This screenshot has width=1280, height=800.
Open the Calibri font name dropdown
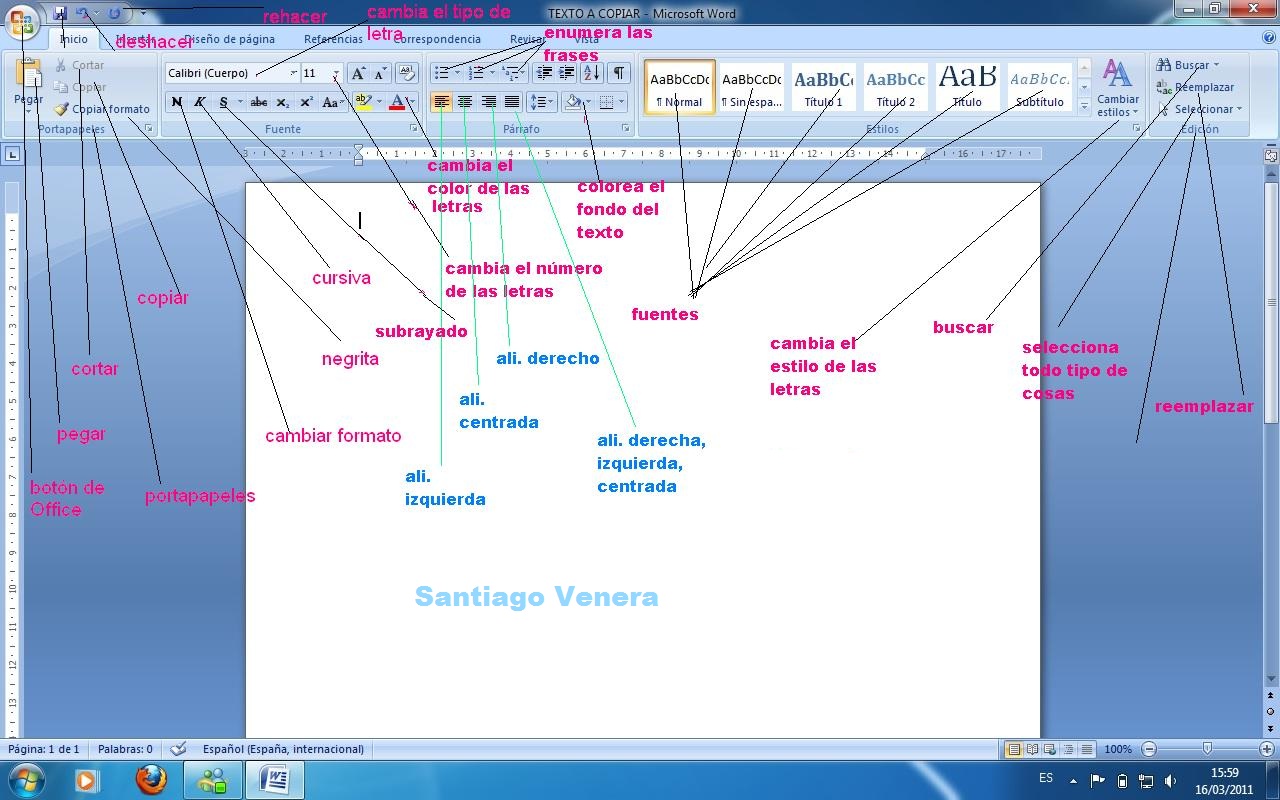pos(293,72)
